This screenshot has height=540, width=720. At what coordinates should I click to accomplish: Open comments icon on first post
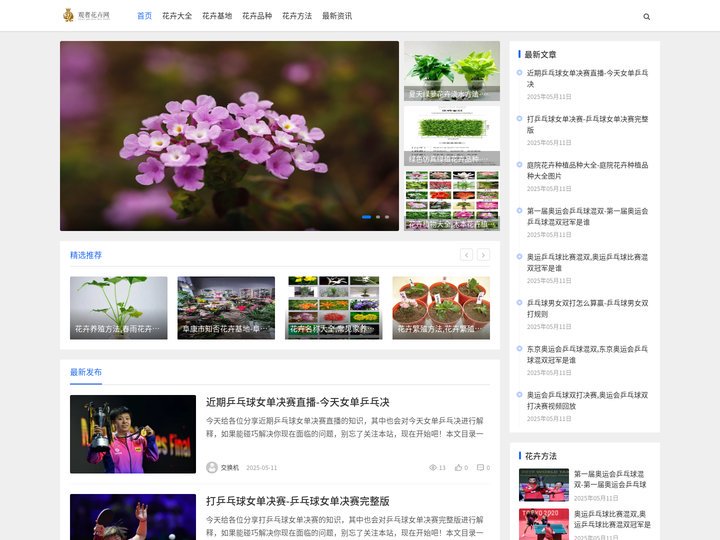480,467
